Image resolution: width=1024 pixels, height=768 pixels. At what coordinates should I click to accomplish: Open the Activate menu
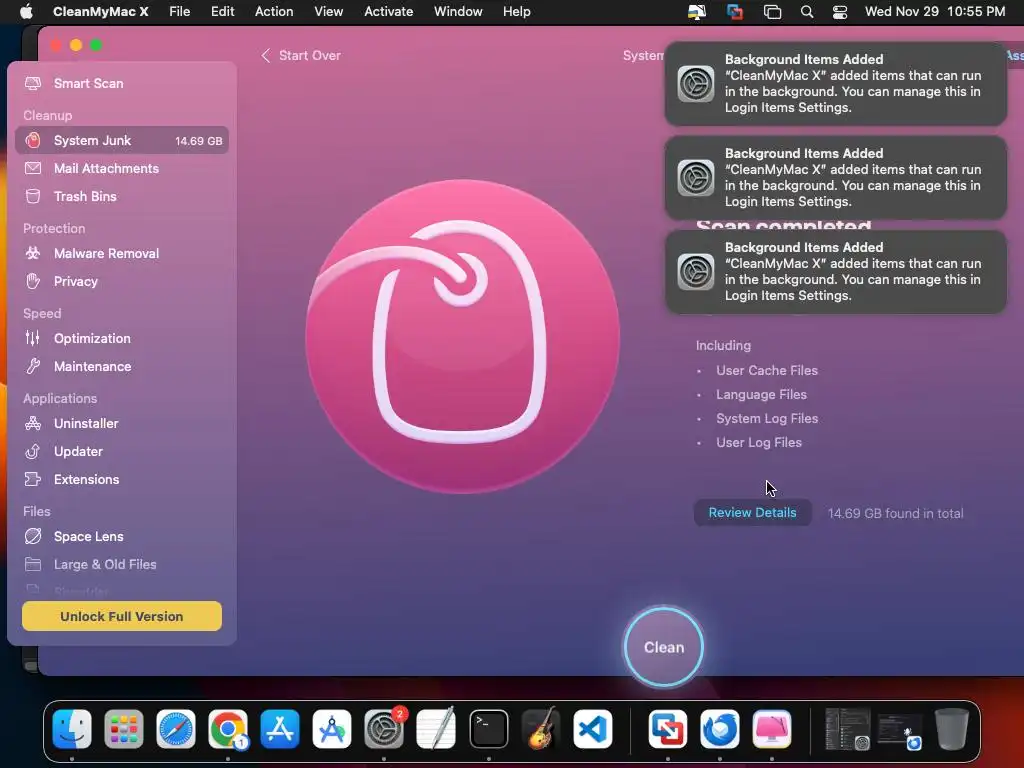click(x=389, y=12)
